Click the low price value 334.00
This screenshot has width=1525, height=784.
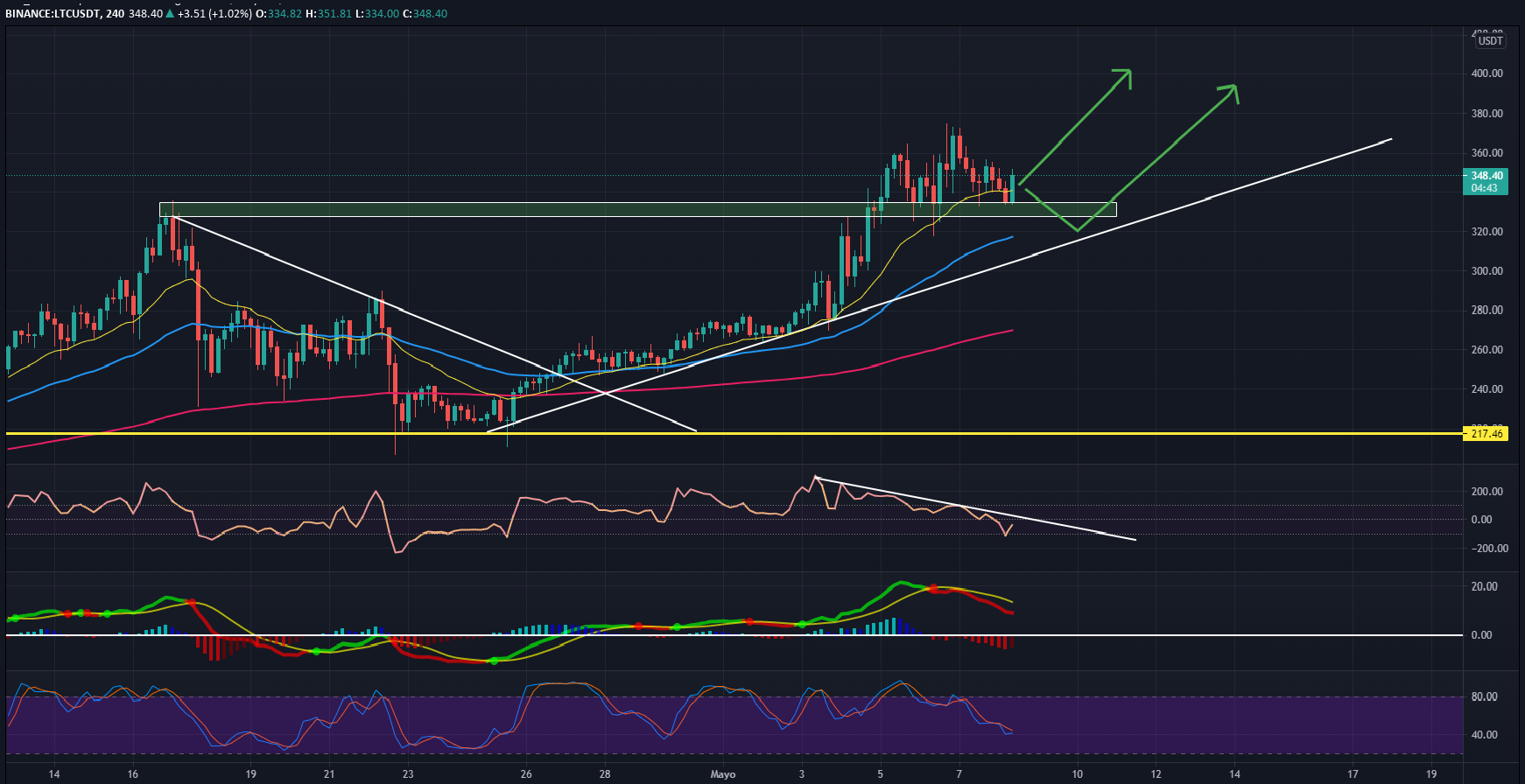382,14
